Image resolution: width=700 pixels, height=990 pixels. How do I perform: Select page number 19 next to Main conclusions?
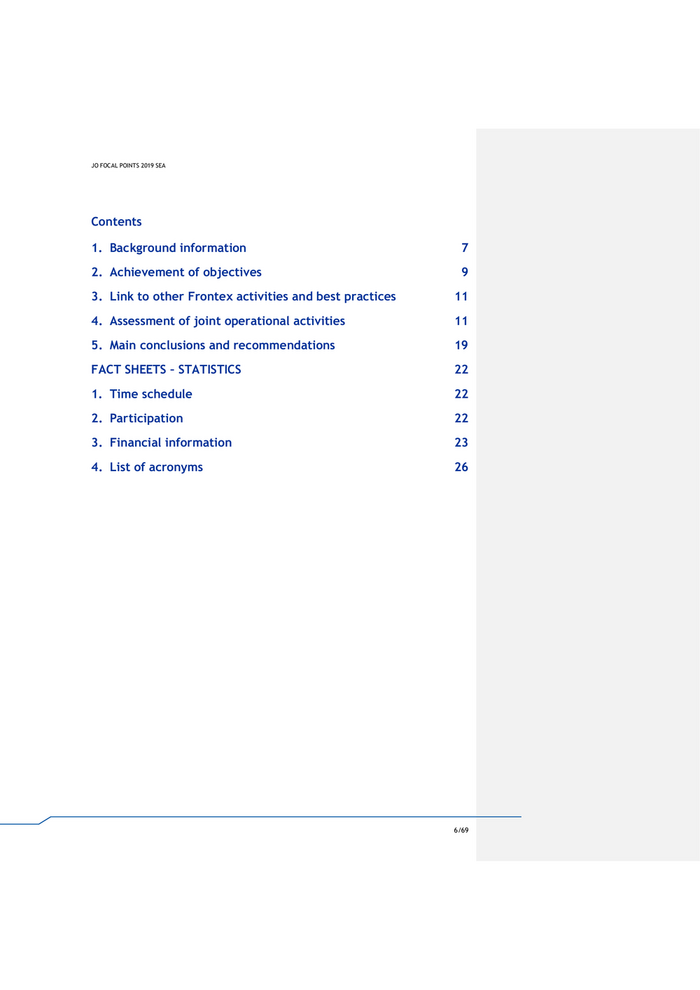pyautogui.click(x=461, y=345)
